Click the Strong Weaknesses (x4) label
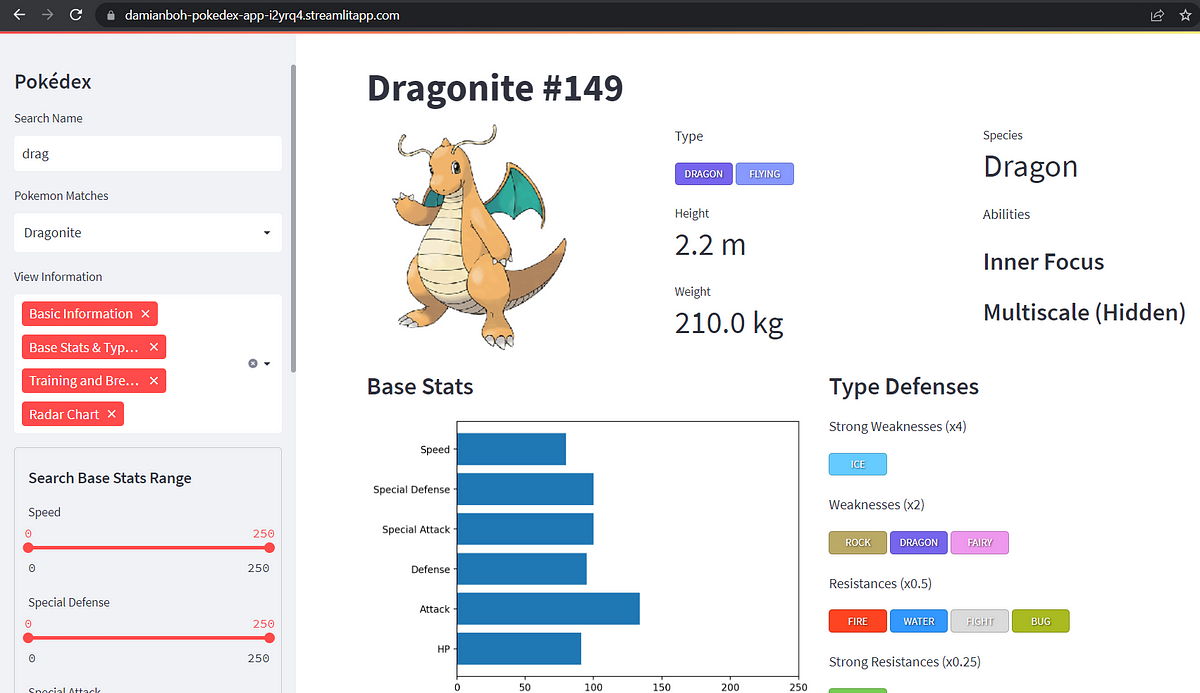The image size is (1200, 693). pyautogui.click(x=897, y=427)
